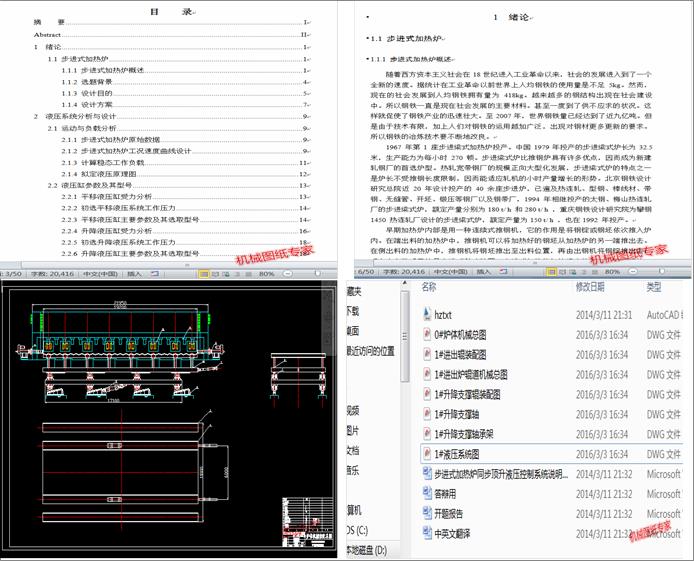Click the Abstract entry in table of contents
The image size is (694, 561).
(x=172, y=35)
